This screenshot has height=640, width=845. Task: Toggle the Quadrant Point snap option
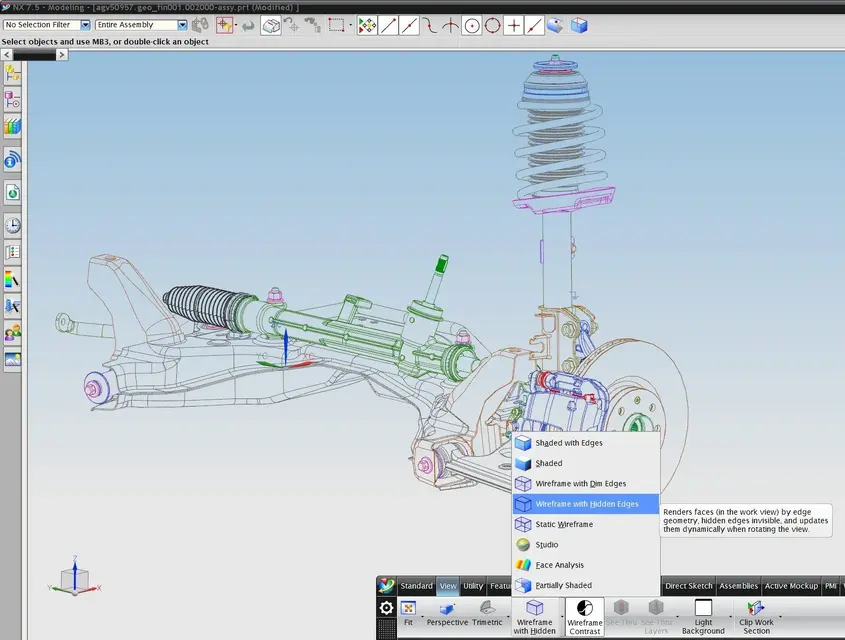tap(493, 25)
